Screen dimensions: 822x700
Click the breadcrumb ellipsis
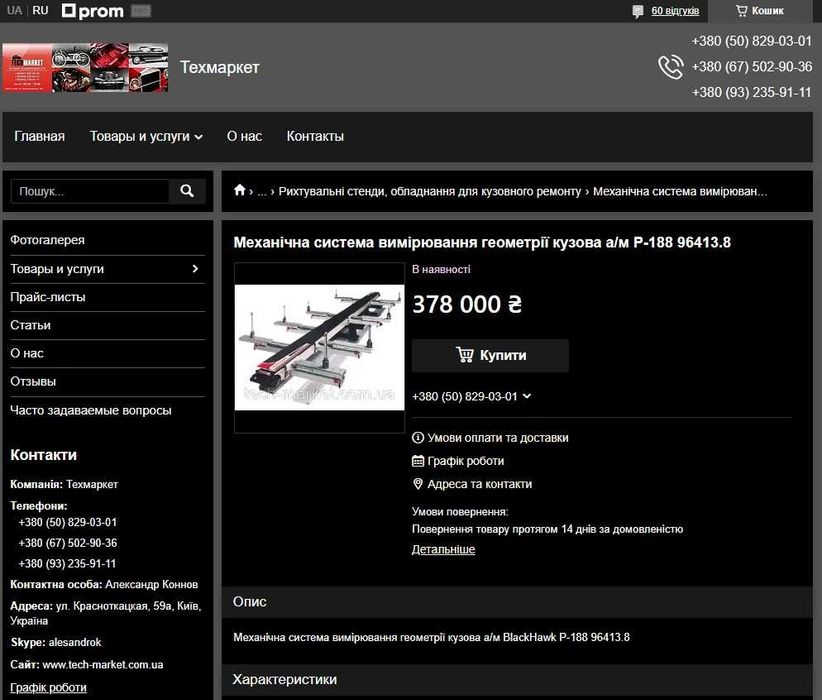tap(262, 192)
